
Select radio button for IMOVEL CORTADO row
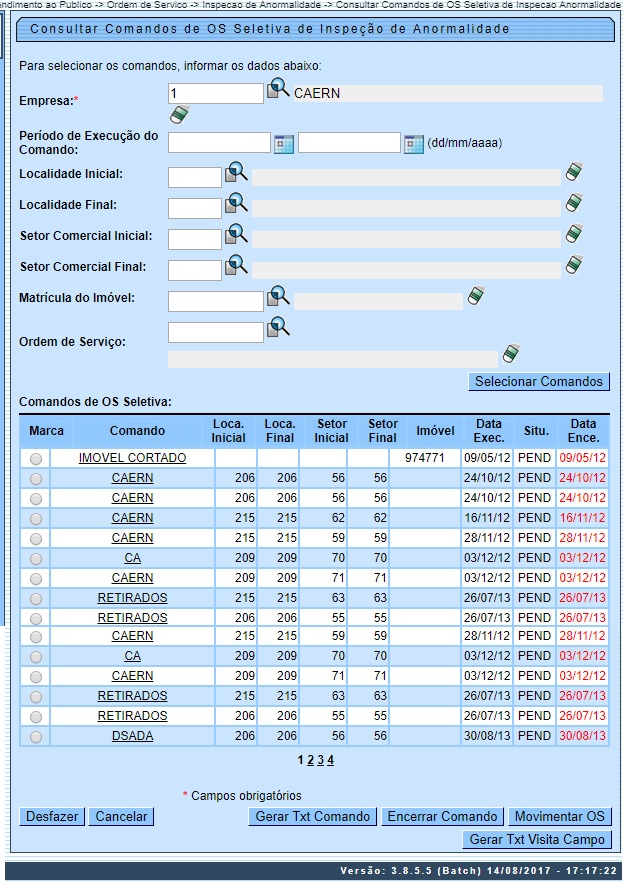point(37,459)
